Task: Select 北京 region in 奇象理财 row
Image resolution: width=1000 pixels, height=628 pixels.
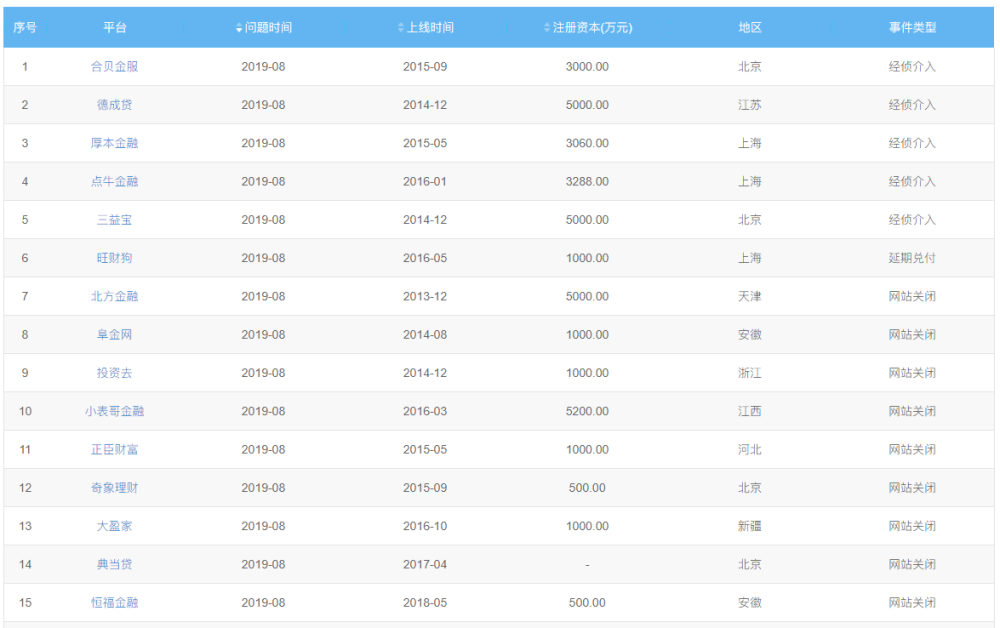Action: coord(750,488)
